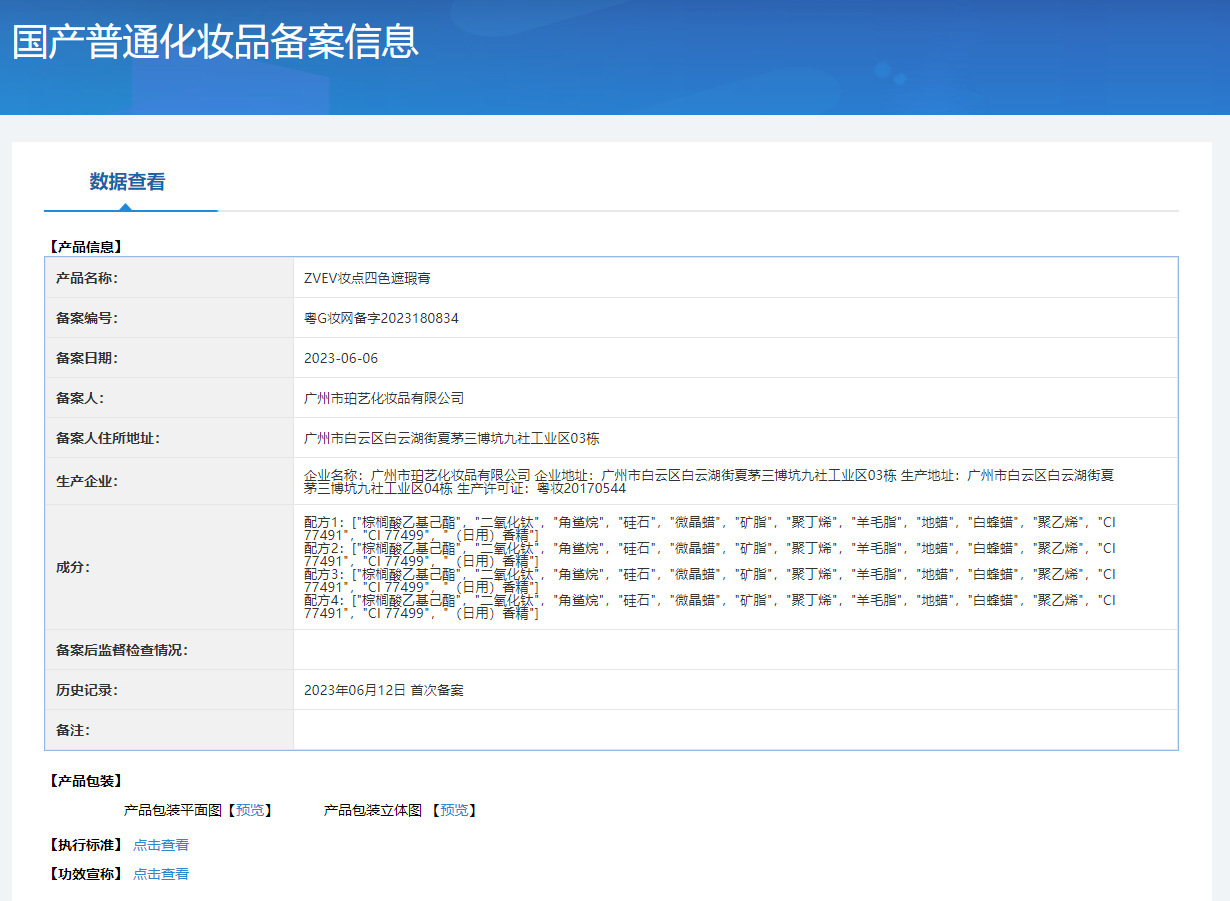
Task: Click the 成分 row label
Action: coord(73,567)
